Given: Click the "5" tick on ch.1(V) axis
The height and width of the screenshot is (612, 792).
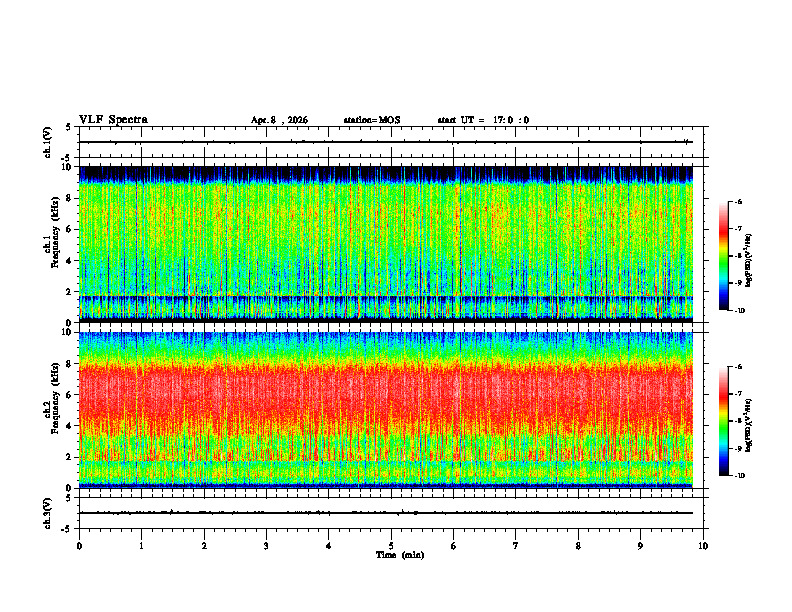Looking at the screenshot, I should click(69, 127).
